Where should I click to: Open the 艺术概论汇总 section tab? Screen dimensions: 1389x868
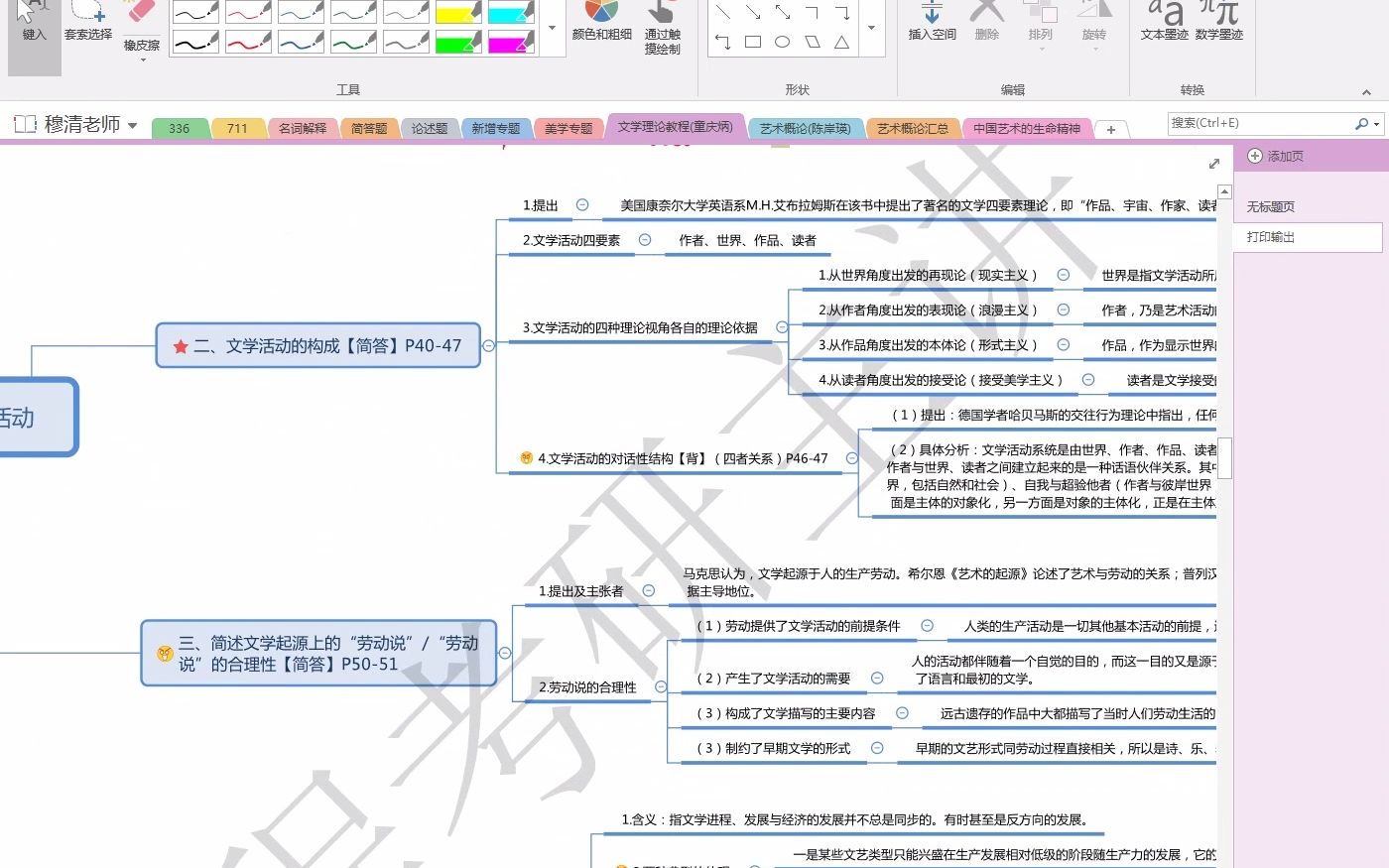pyautogui.click(x=913, y=128)
